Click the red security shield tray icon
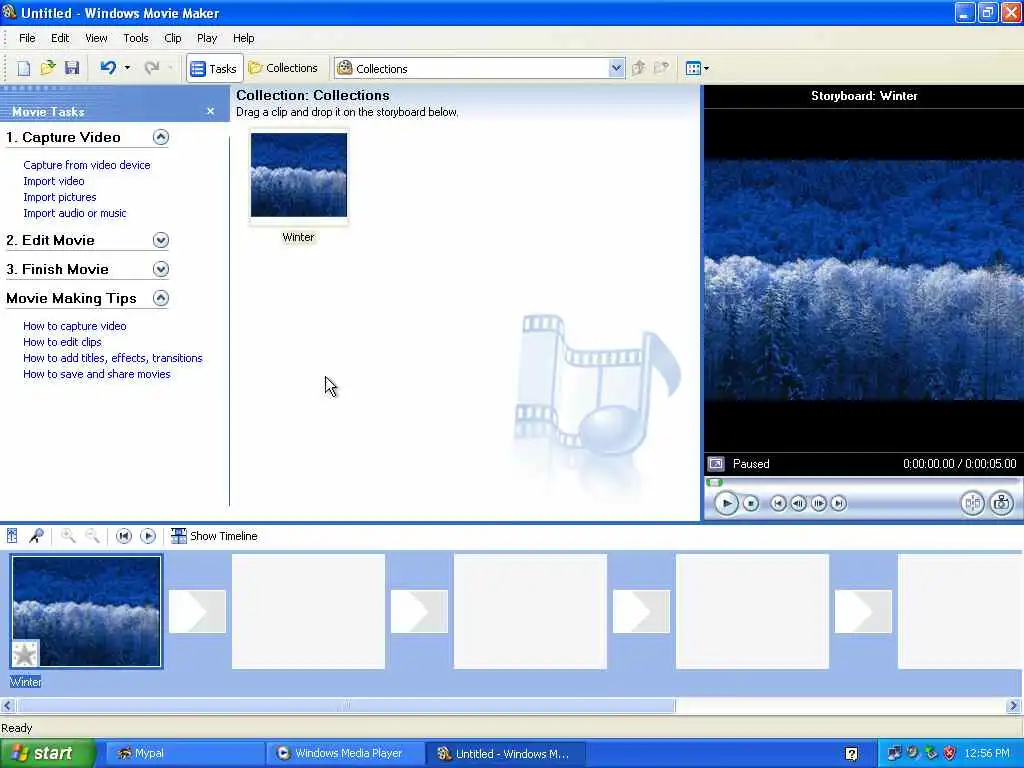 point(950,754)
